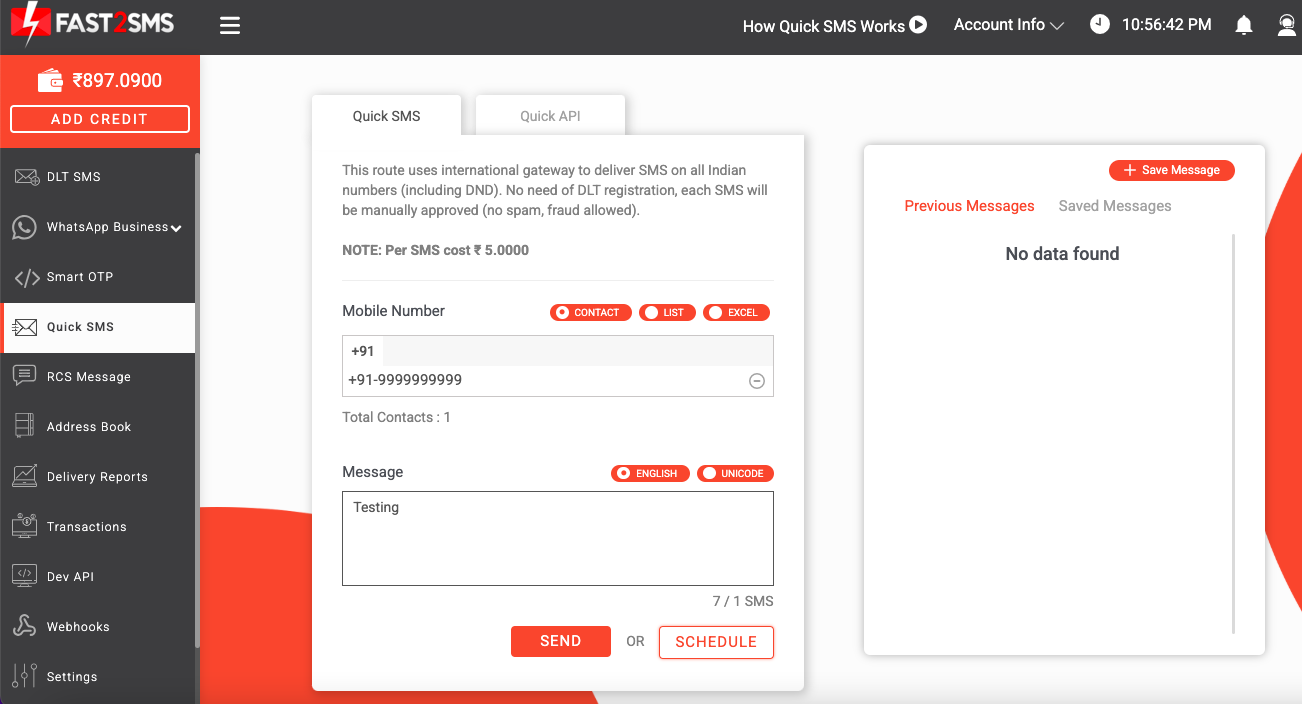This screenshot has width=1302, height=704.
Task: Select ENGLISH message language
Action: point(650,474)
